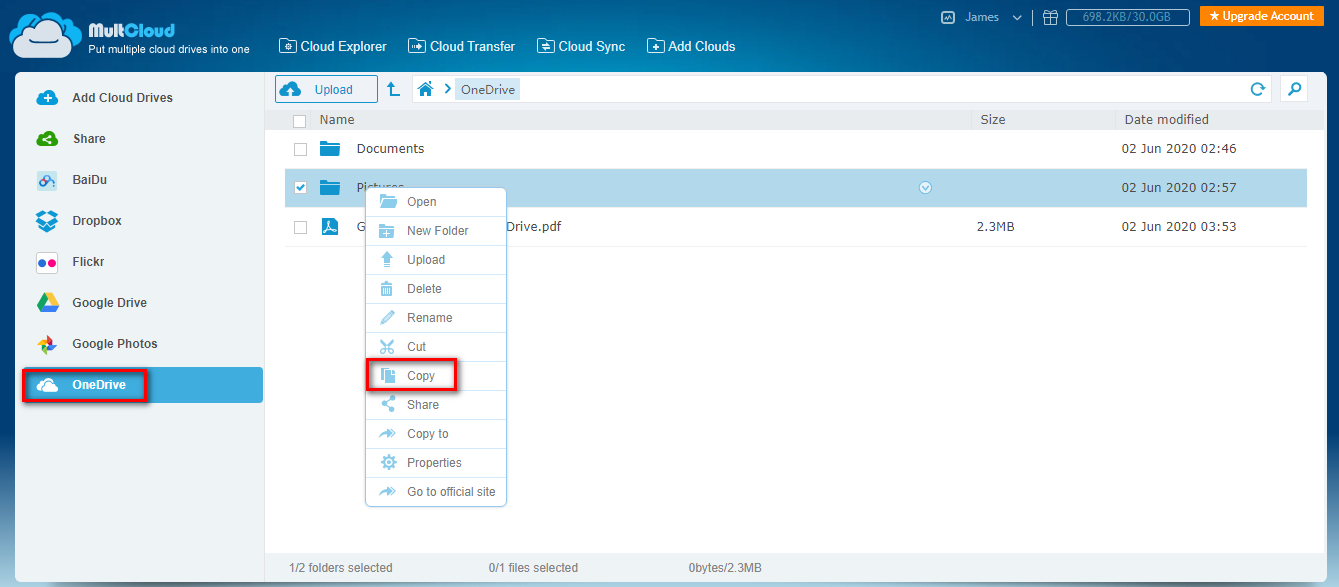The width and height of the screenshot is (1339, 587).
Task: Click the MultCloud cloud logo
Action: point(45,37)
